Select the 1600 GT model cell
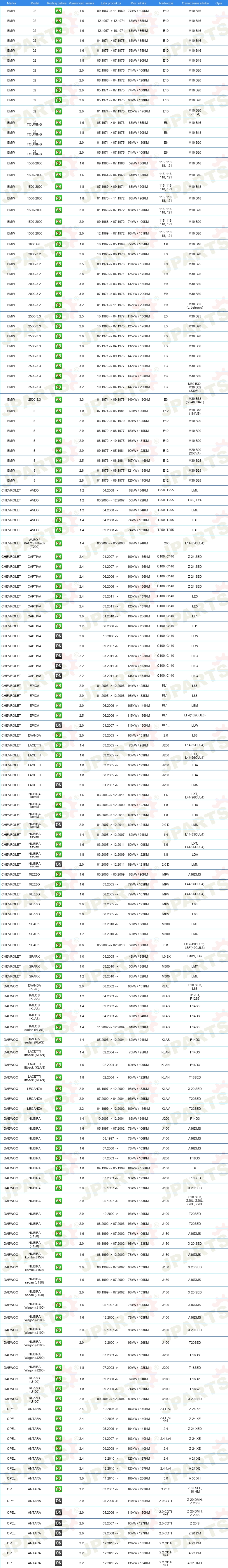228x1568 pixels. (35, 244)
